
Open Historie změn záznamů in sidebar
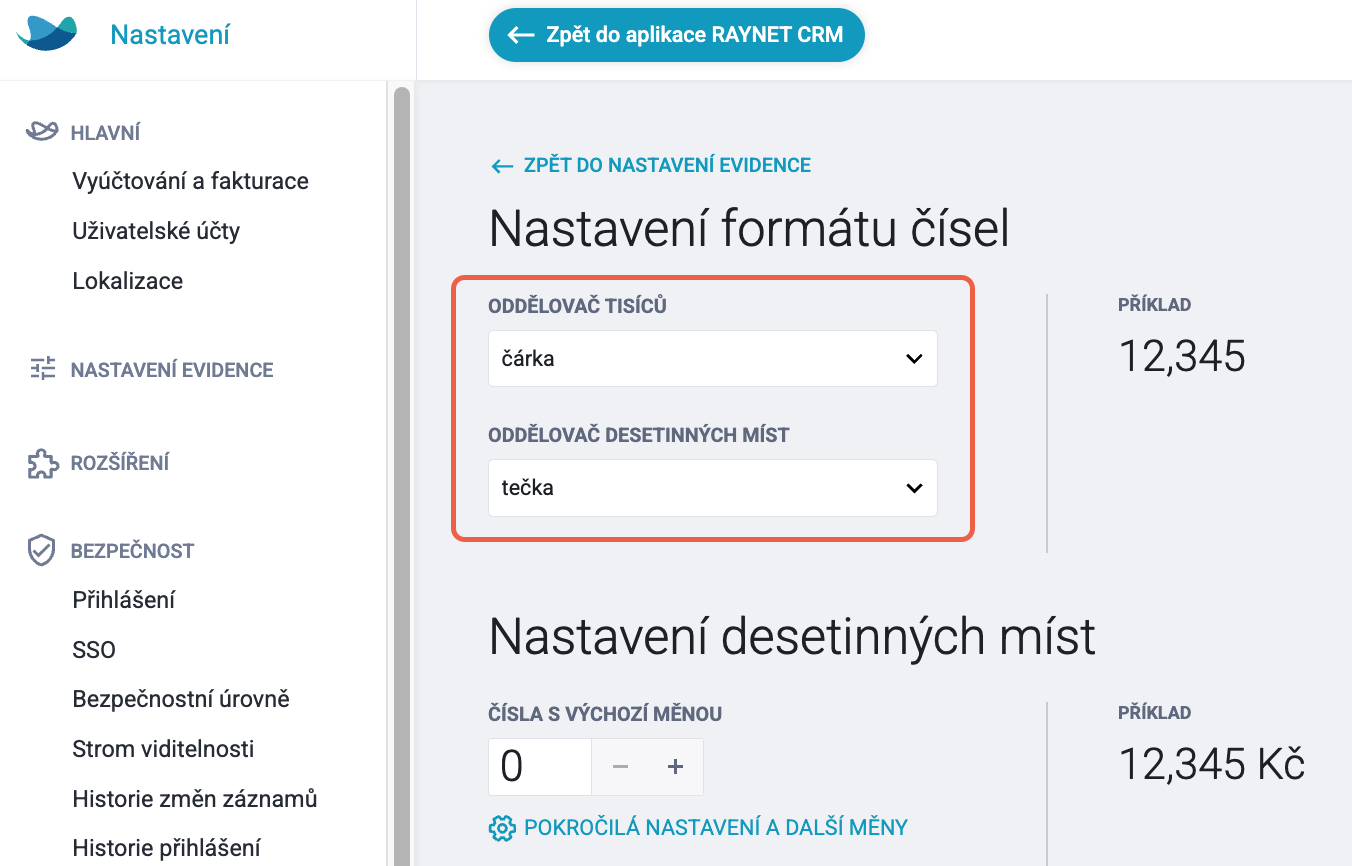tap(195, 799)
